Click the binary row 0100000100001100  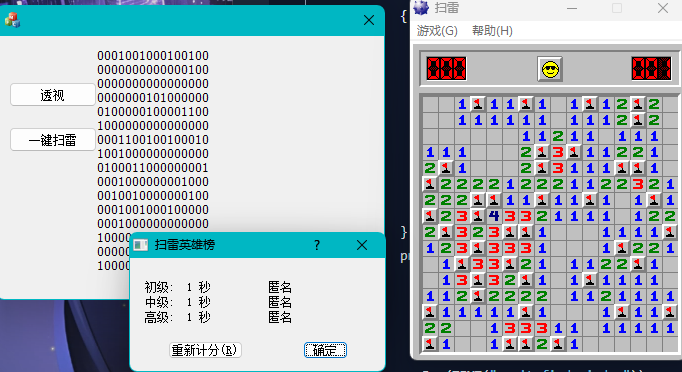click(x=153, y=112)
